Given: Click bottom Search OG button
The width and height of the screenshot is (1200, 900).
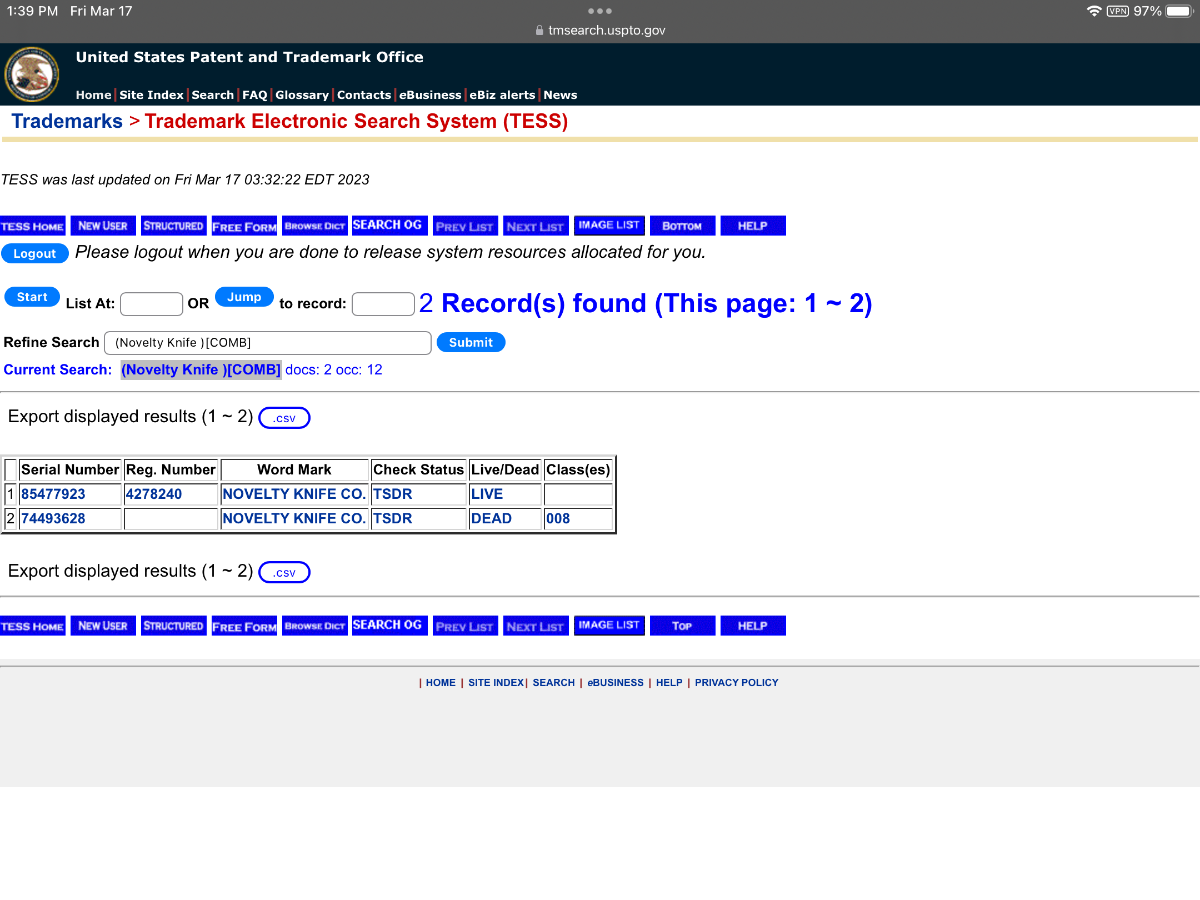Looking at the screenshot, I should point(389,625).
